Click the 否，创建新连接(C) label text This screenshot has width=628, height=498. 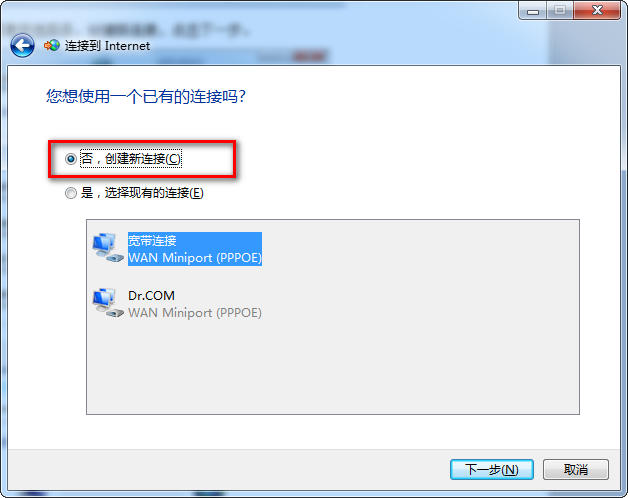(131, 159)
